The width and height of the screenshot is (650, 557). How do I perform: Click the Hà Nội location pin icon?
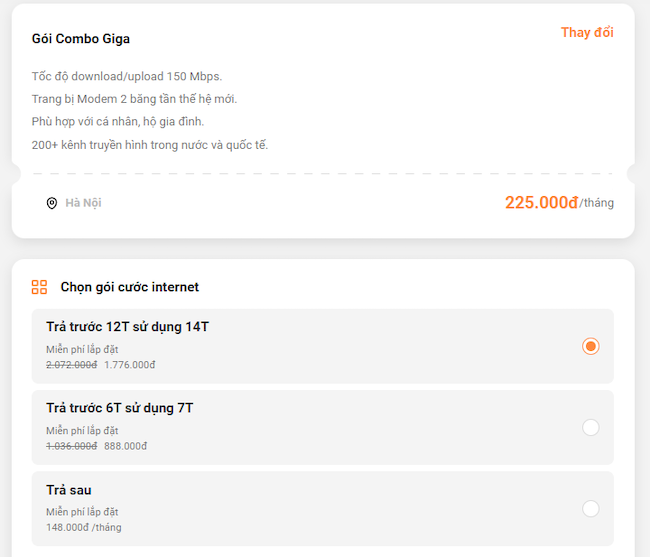[52, 203]
